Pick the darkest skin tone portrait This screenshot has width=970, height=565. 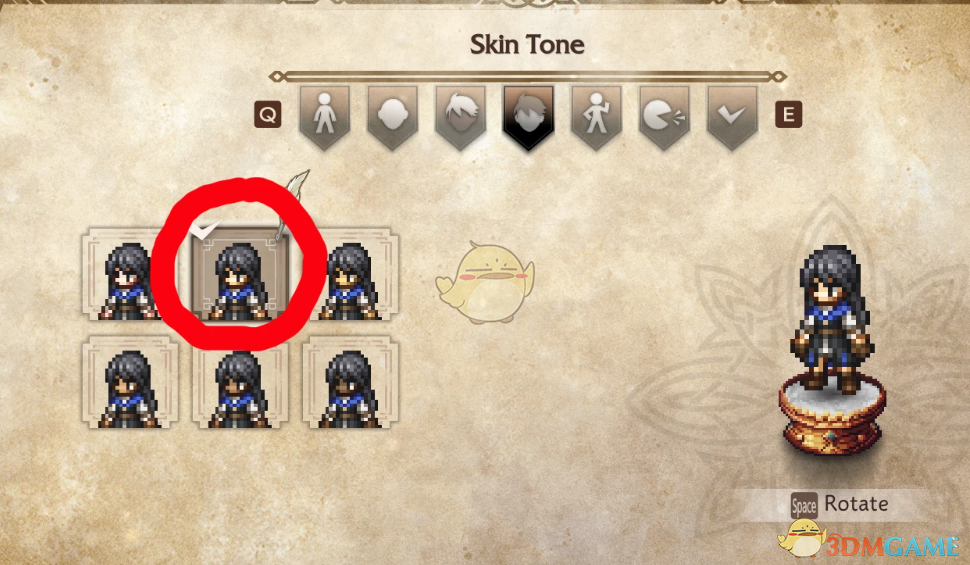click(351, 382)
